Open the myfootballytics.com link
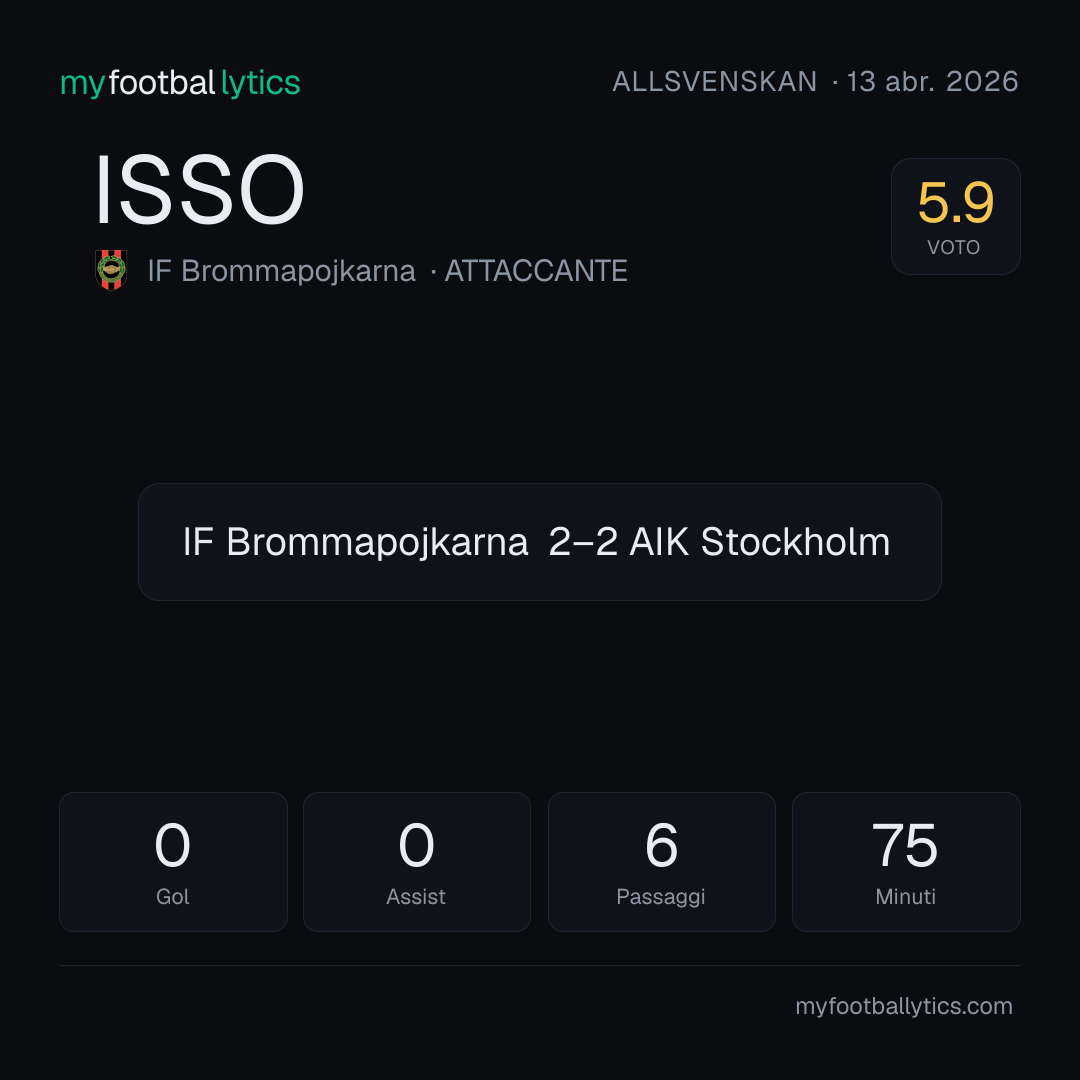This screenshot has width=1080, height=1080. (904, 1006)
